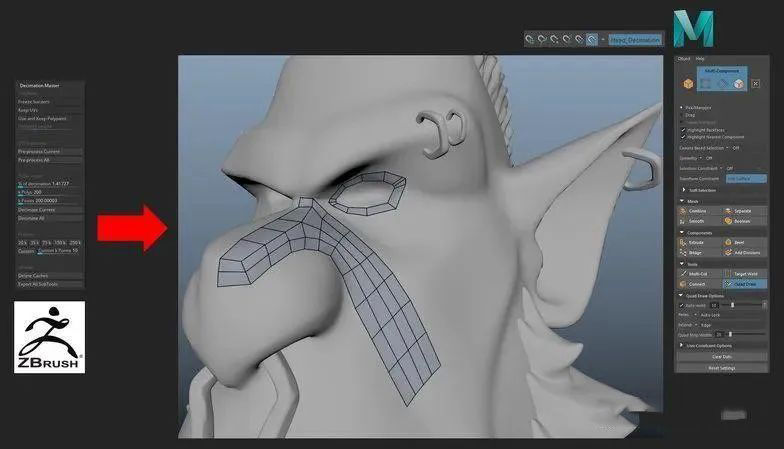Activate the Extrude component tool
The height and width of the screenshot is (449, 784).
point(699,242)
